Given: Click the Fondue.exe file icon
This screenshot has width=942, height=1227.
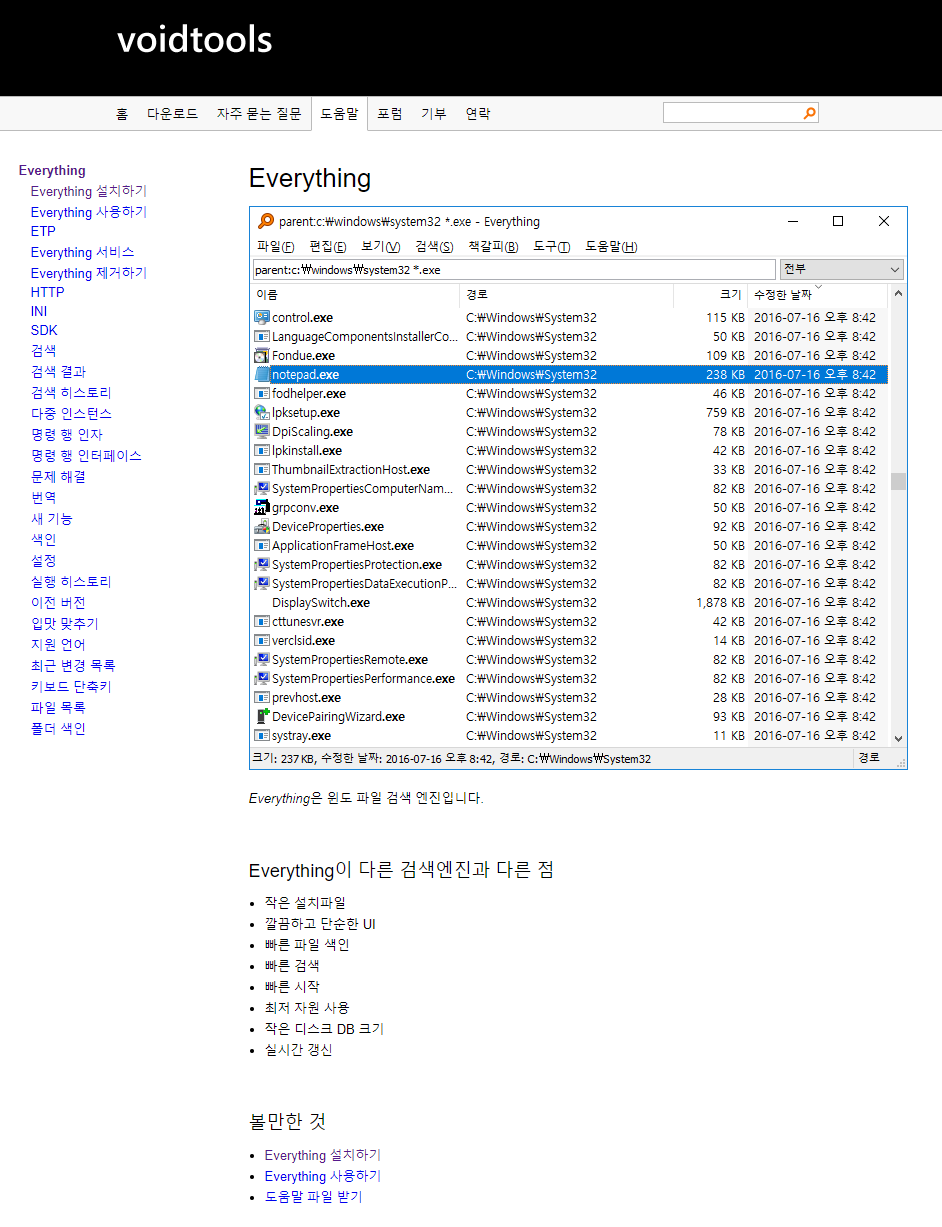Looking at the screenshot, I should [262, 355].
